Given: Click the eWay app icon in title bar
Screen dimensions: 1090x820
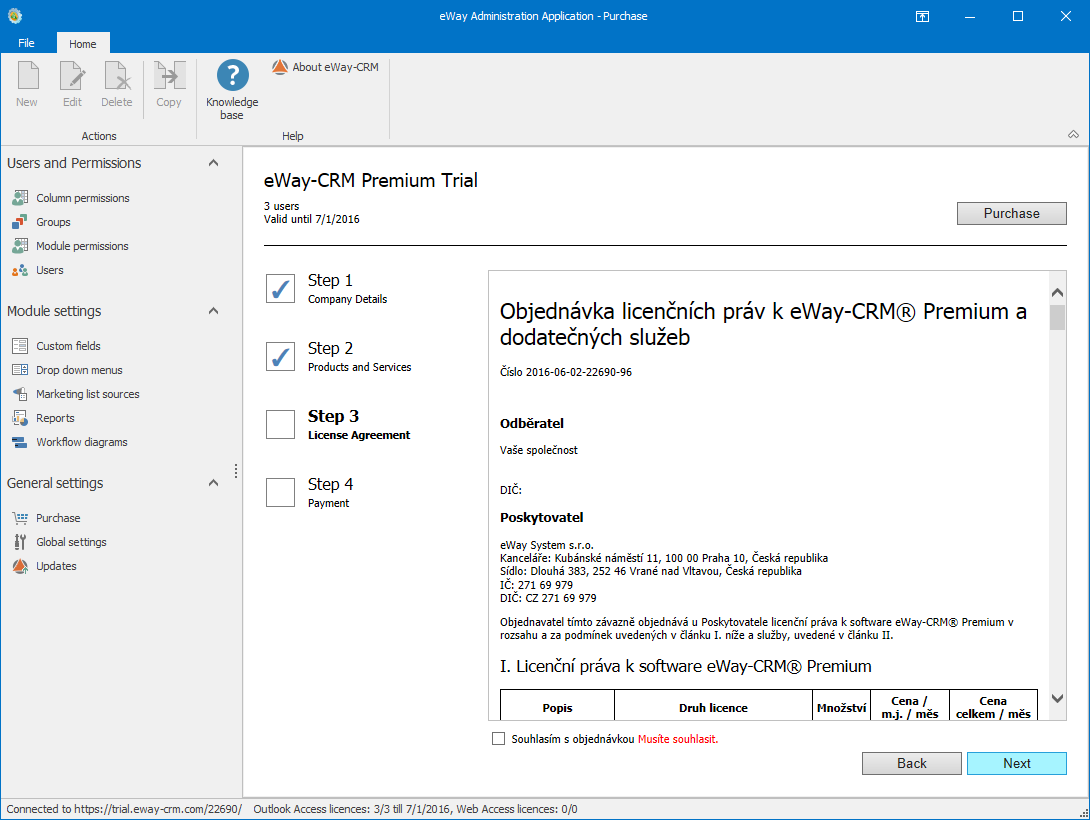Looking at the screenshot, I should [15, 16].
